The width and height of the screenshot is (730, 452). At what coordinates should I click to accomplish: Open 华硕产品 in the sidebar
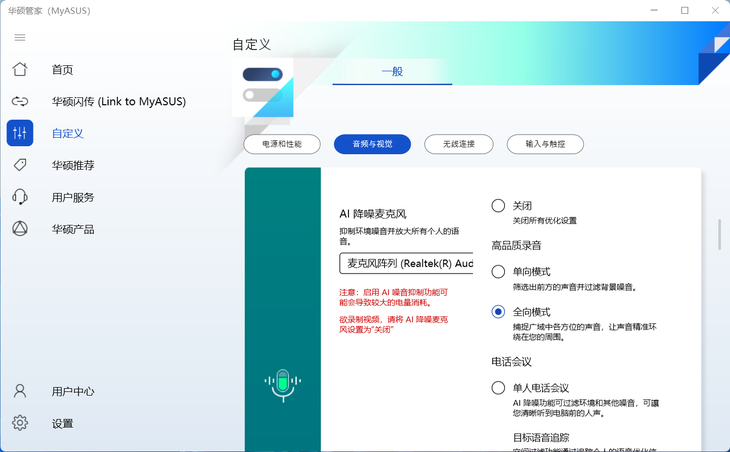(x=73, y=229)
